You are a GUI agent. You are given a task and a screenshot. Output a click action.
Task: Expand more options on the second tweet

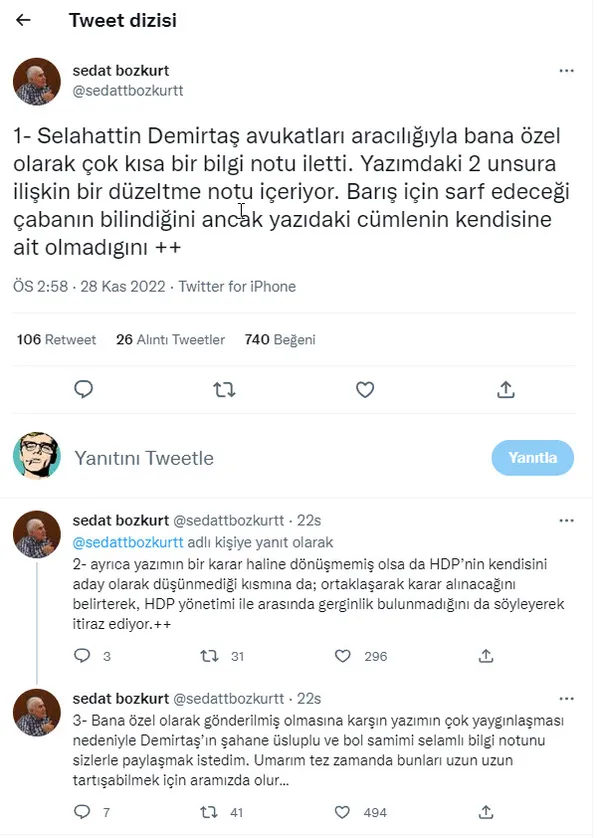[x=567, y=519]
